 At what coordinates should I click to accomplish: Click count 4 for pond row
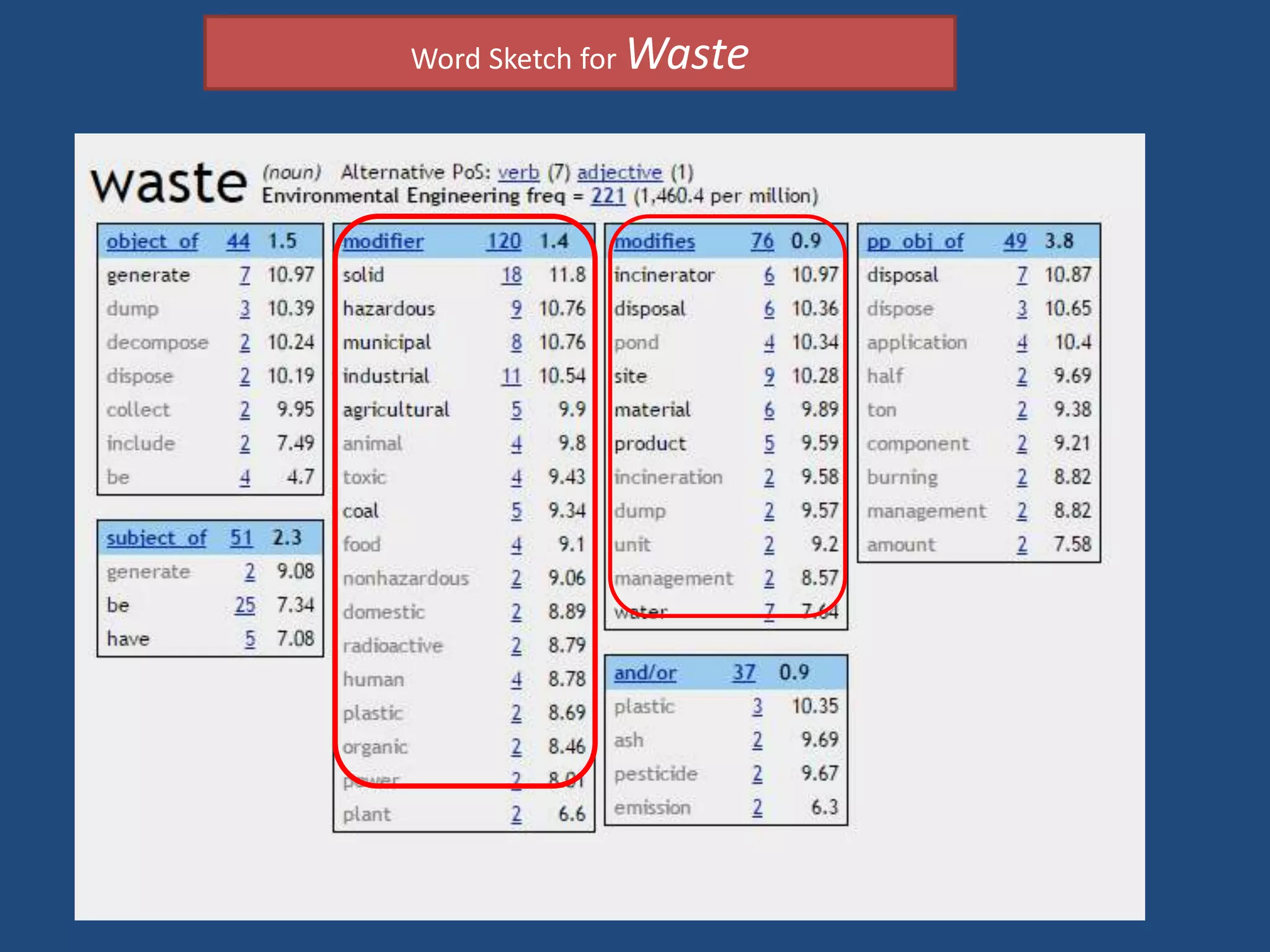pyautogui.click(x=769, y=342)
